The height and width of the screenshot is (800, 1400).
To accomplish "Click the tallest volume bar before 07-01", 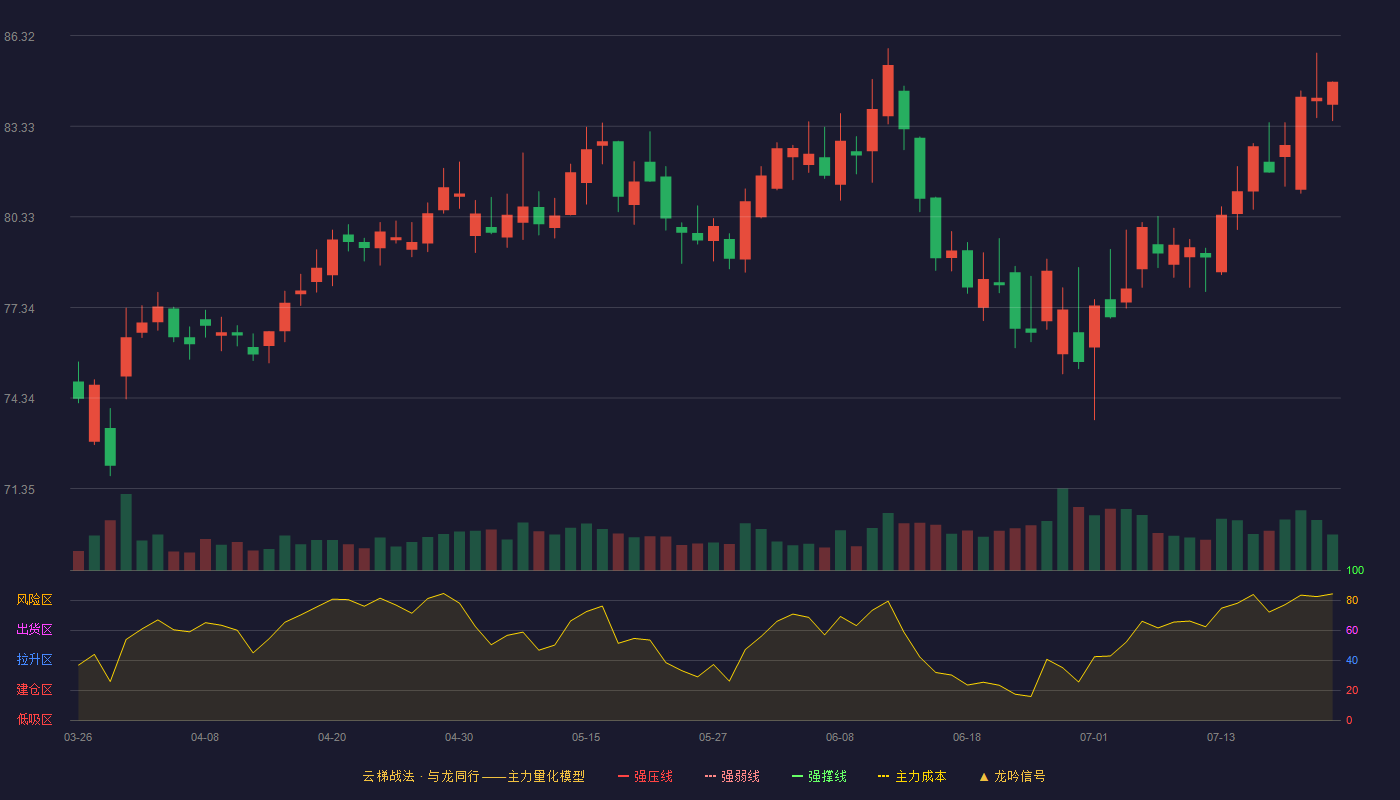I will [1063, 529].
